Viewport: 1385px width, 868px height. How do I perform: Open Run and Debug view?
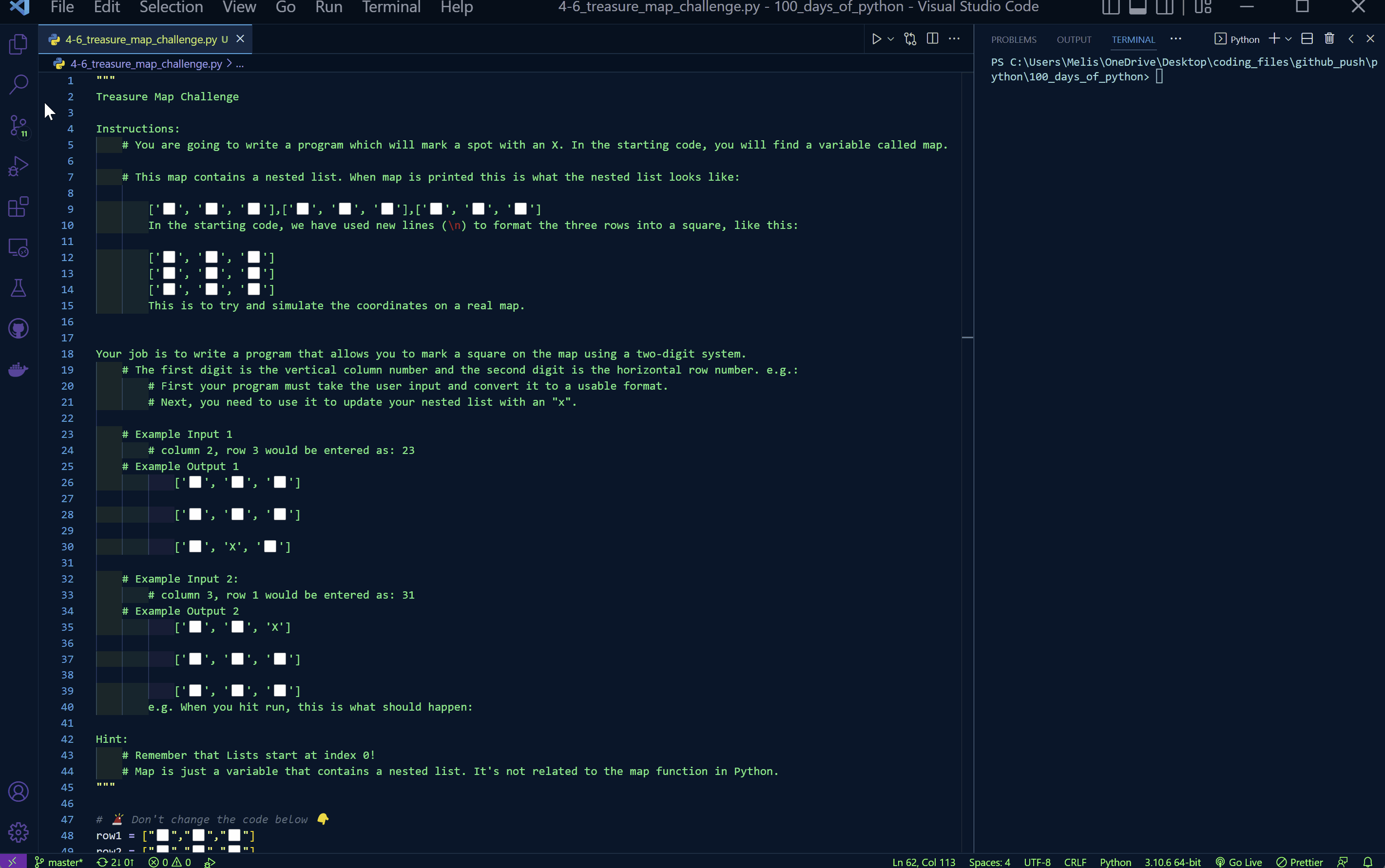(19, 167)
